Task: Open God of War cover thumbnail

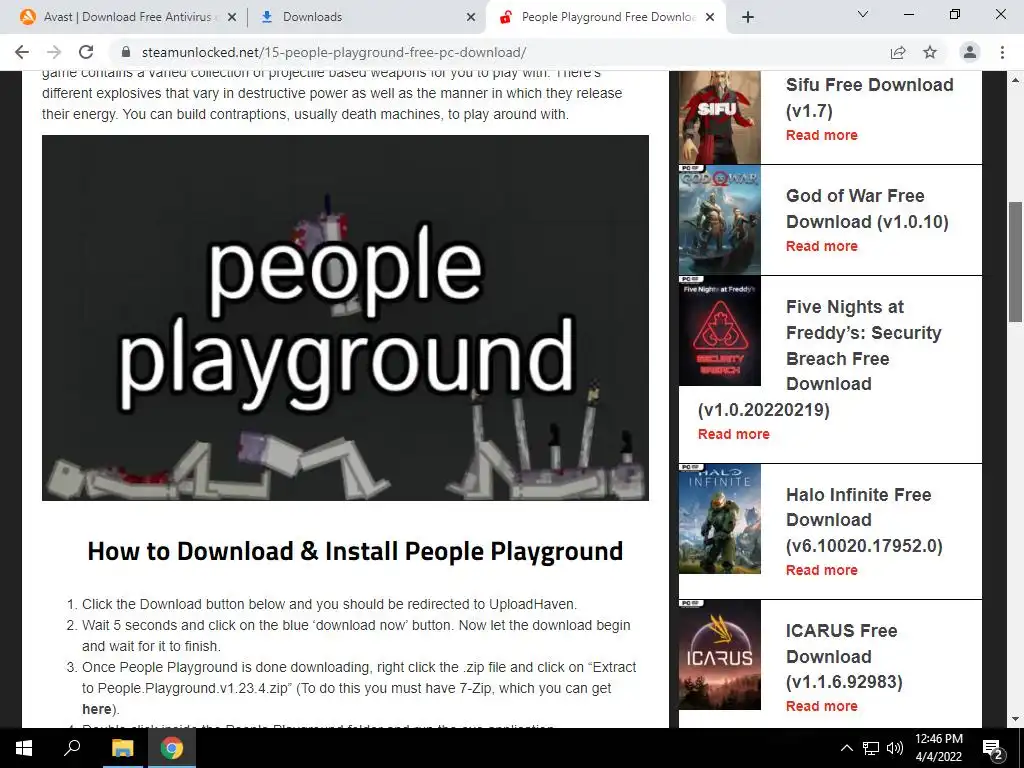Action: click(x=720, y=220)
